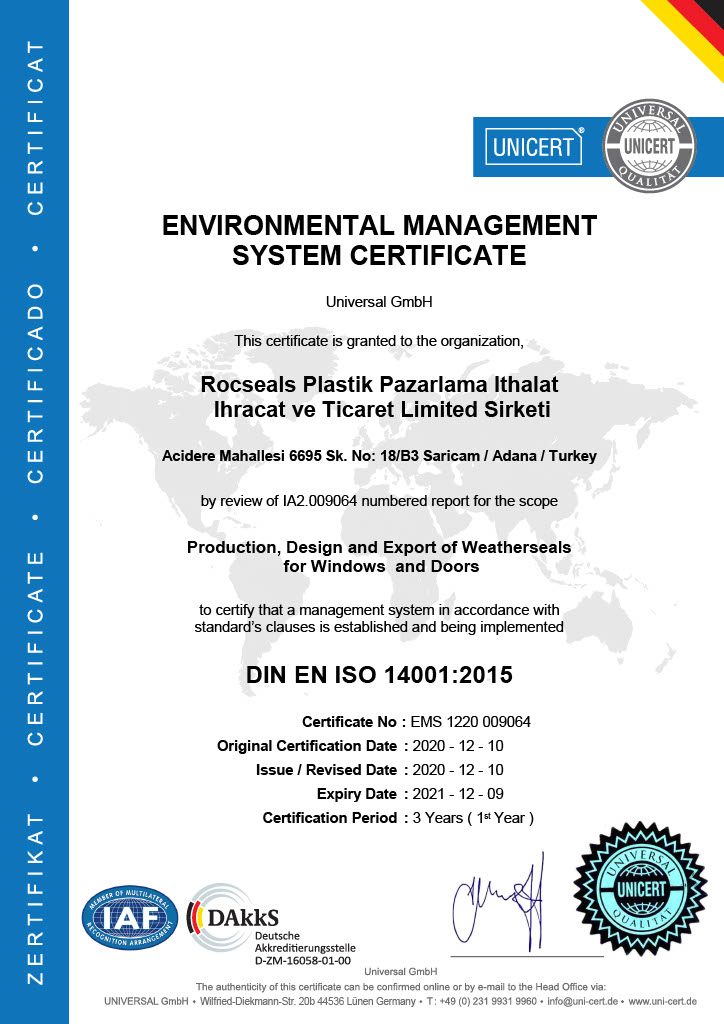Click the IAF member logo
724x1024 pixels.
[130, 918]
